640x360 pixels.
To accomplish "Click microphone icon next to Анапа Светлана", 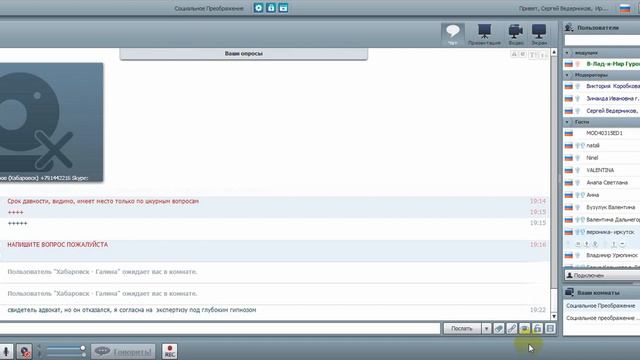I will pyautogui.click(x=578, y=182).
